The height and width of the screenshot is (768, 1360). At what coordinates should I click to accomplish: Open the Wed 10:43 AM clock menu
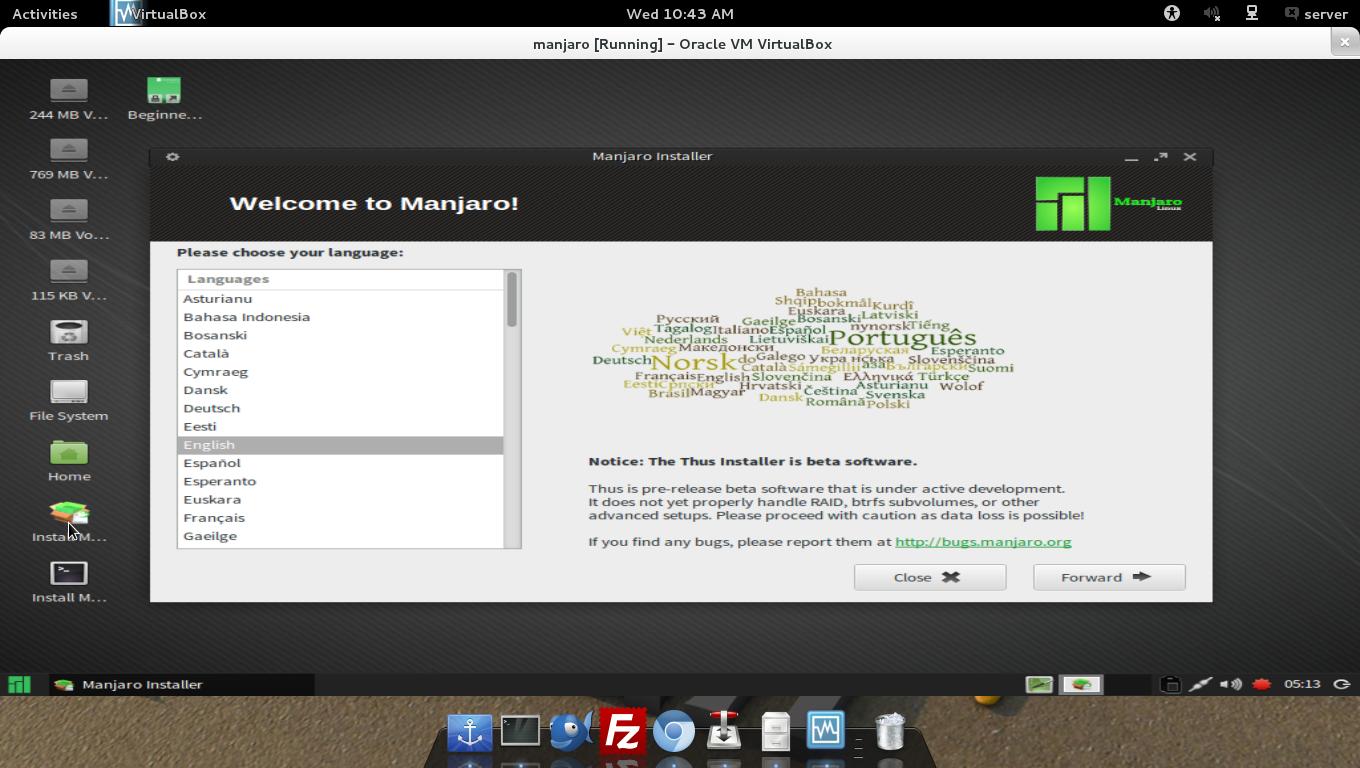(680, 13)
